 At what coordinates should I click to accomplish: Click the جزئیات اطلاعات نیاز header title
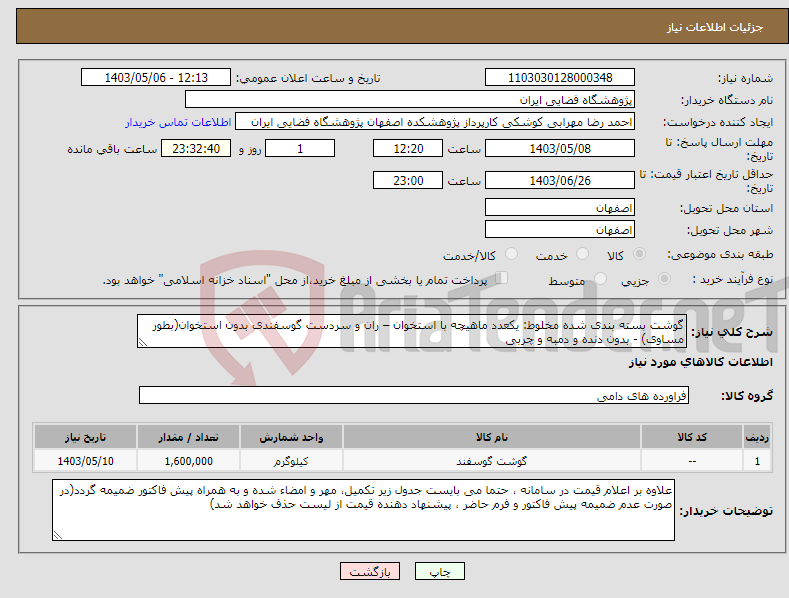(x=715, y=27)
